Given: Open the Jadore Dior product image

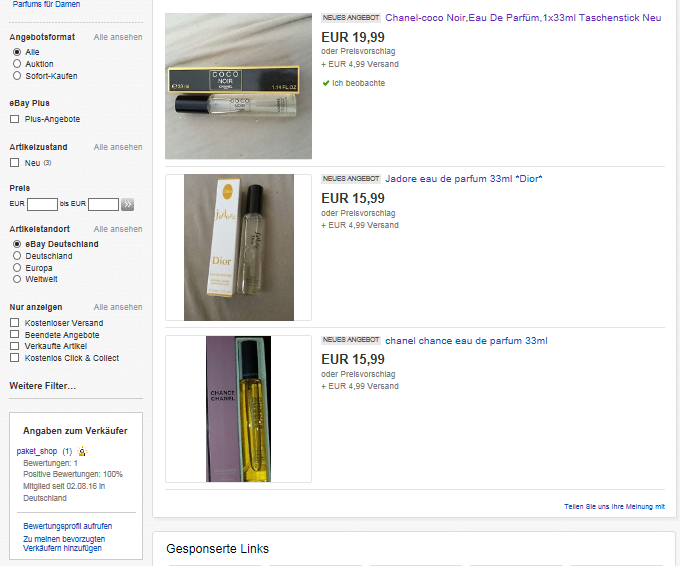Looking at the screenshot, I should coord(239,247).
